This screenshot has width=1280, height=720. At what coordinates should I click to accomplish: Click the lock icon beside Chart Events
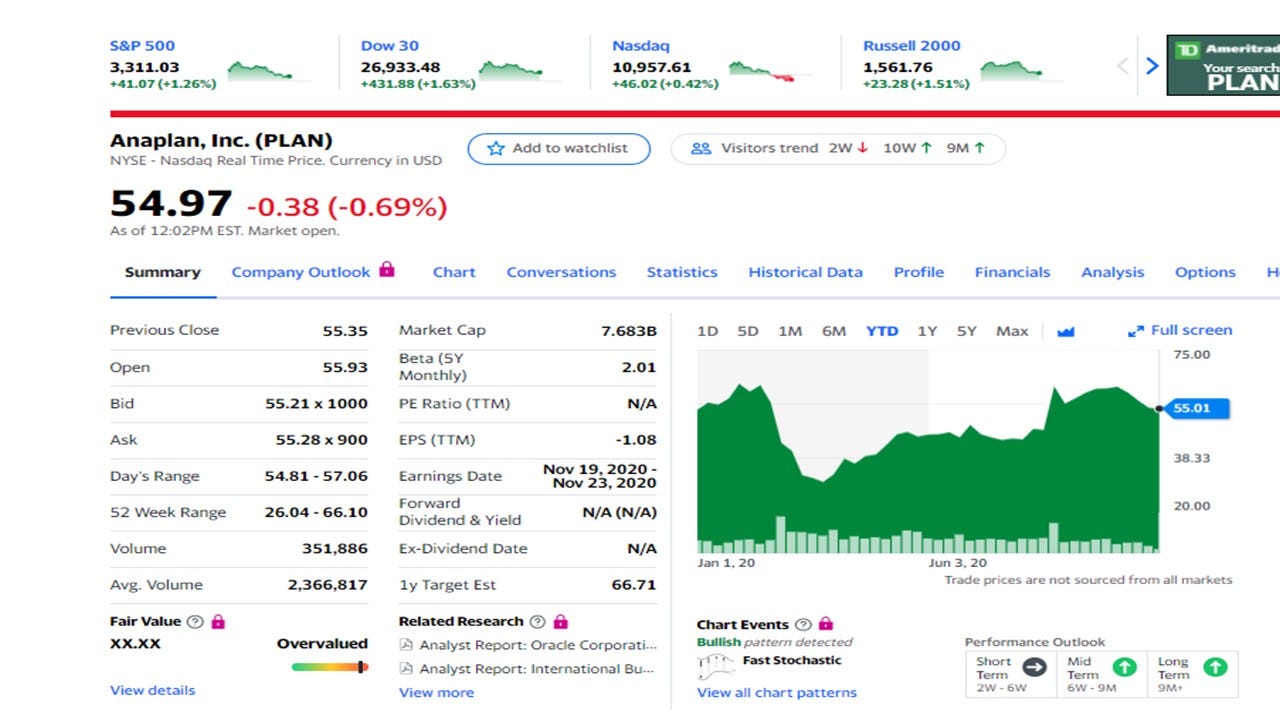826,624
